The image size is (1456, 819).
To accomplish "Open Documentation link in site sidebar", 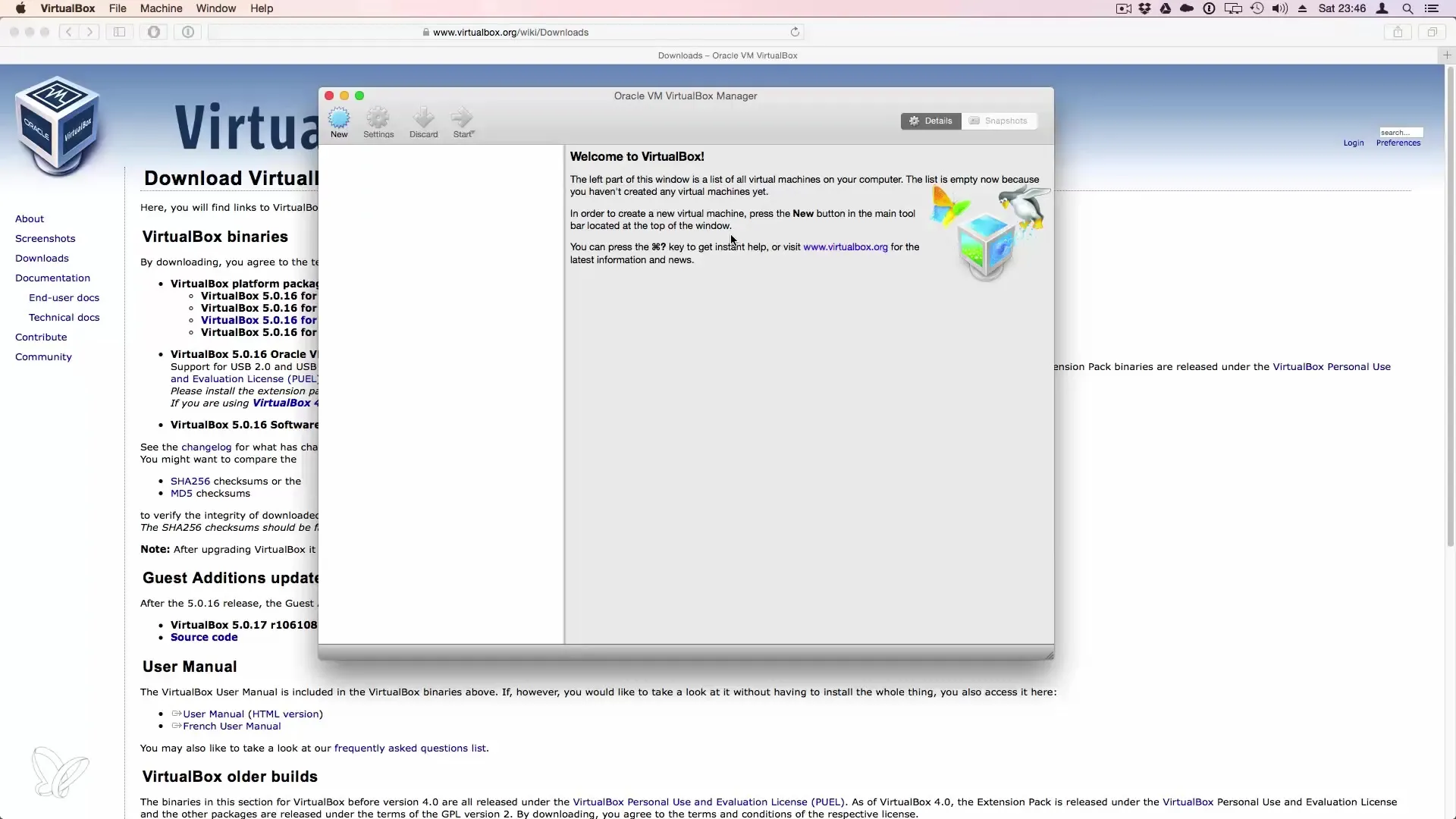I will (x=52, y=278).
